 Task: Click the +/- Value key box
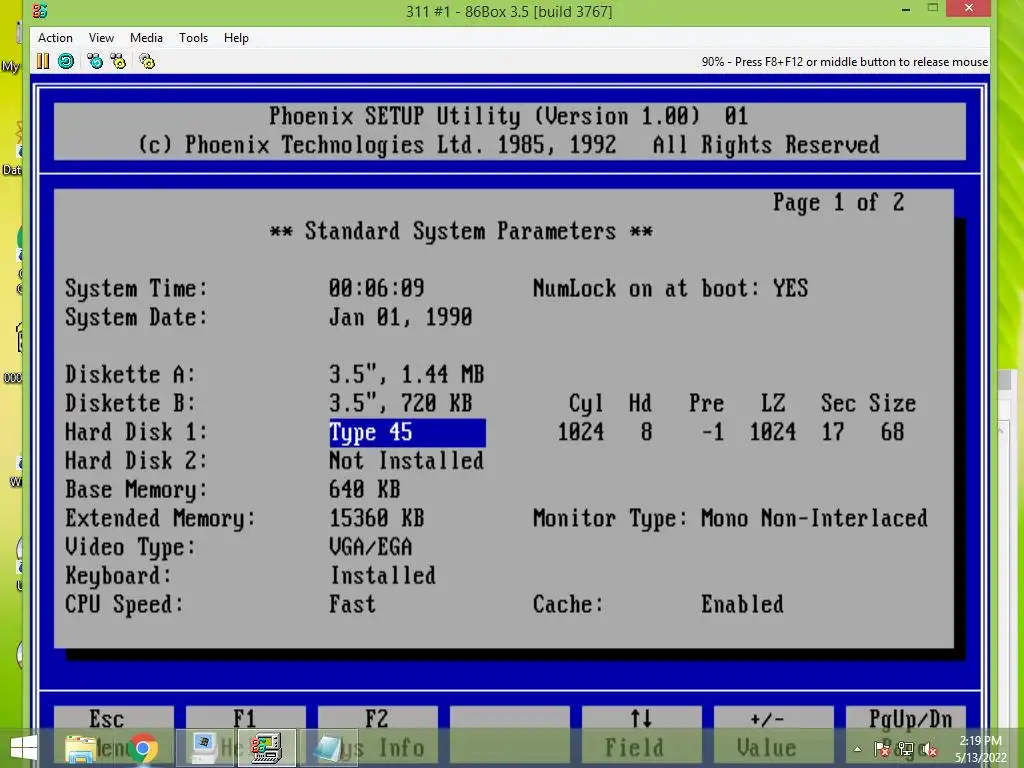tap(773, 734)
